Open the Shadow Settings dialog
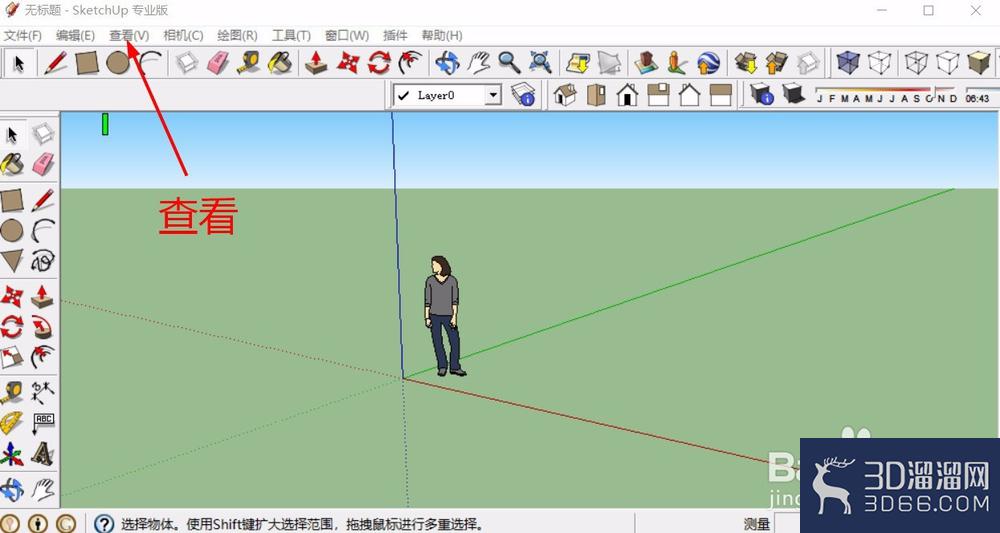 (x=761, y=95)
